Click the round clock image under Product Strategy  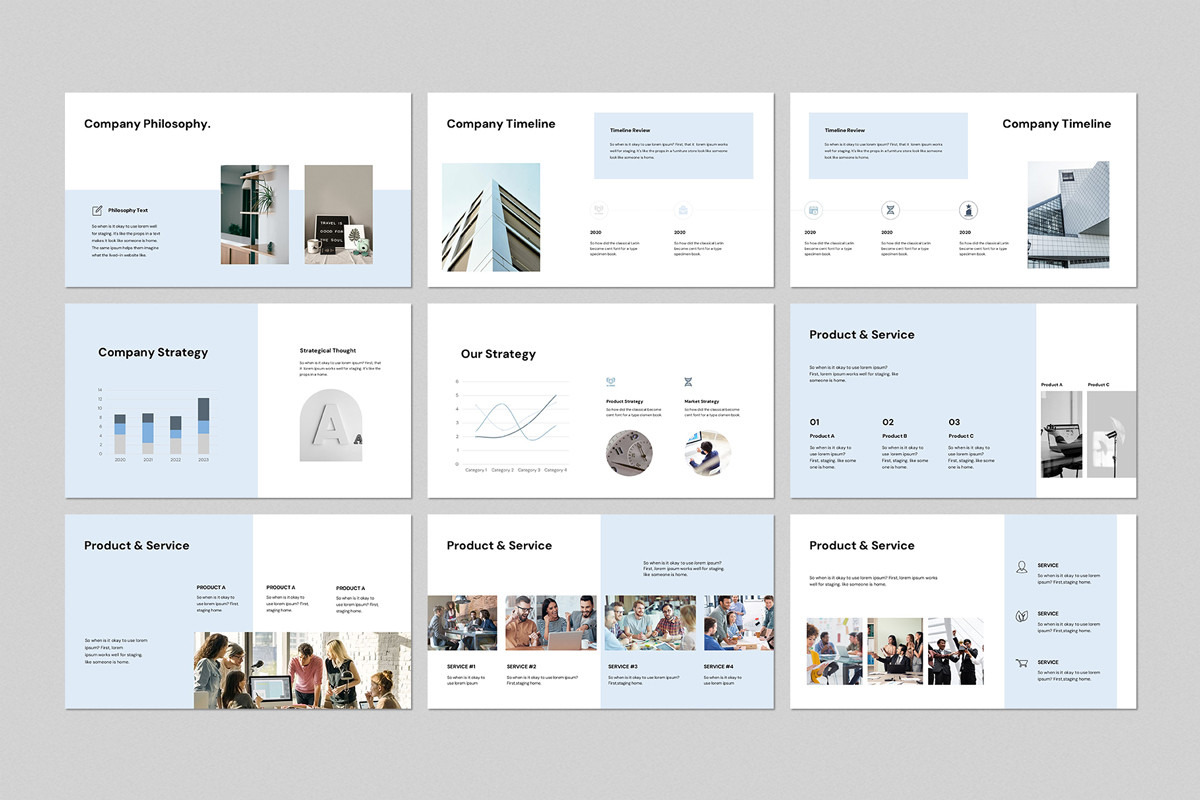pyautogui.click(x=629, y=453)
